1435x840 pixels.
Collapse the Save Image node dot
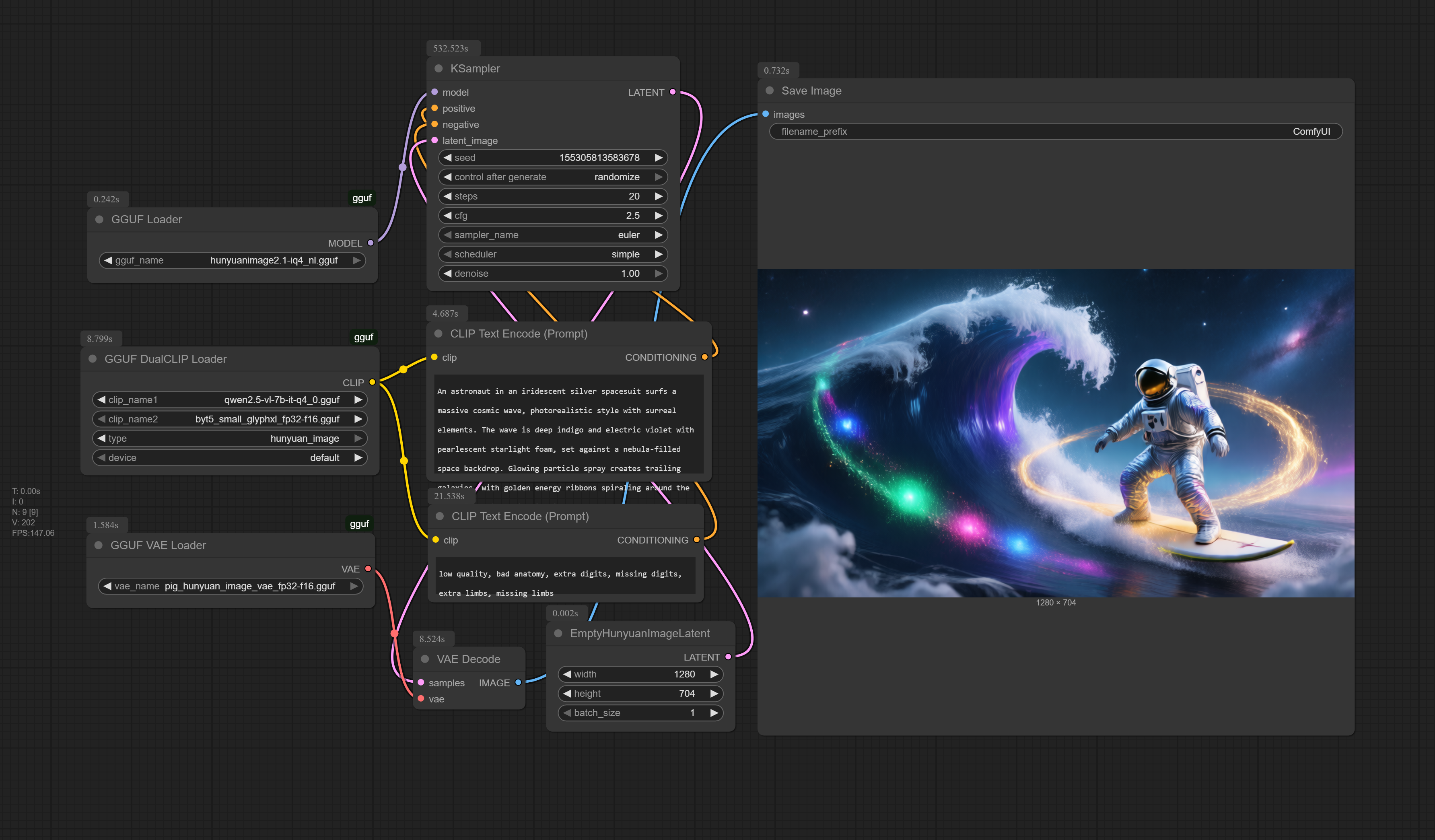(769, 91)
